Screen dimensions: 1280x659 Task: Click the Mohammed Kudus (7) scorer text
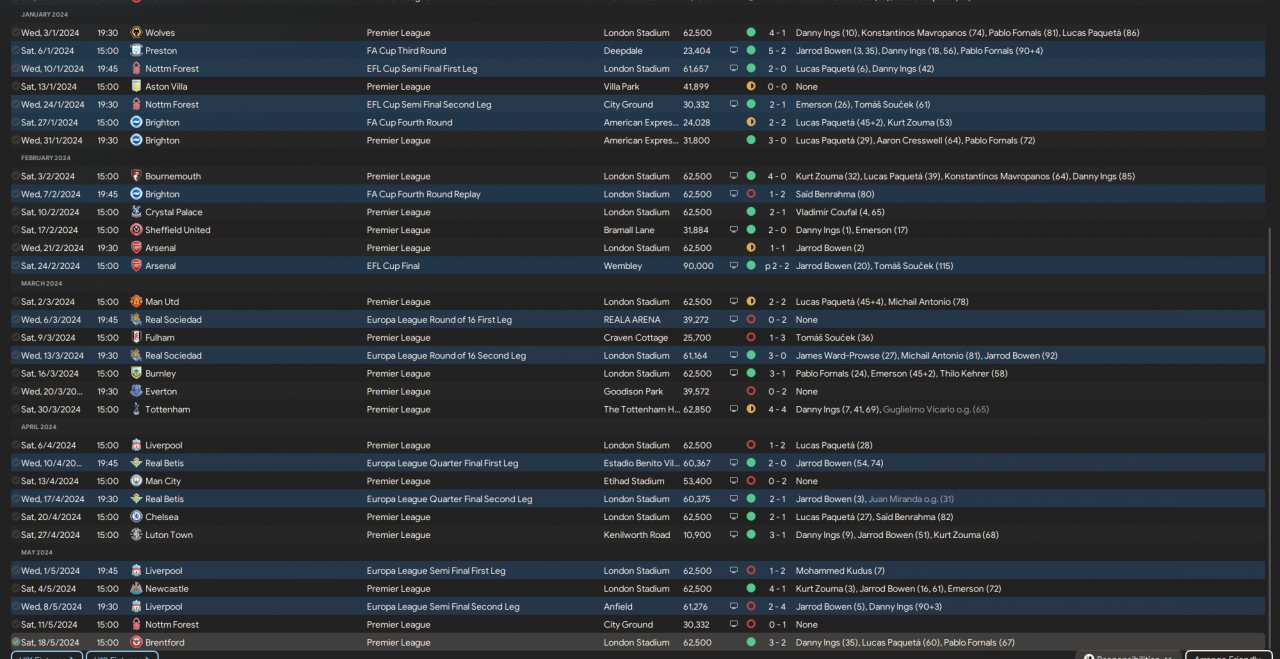click(x=840, y=571)
